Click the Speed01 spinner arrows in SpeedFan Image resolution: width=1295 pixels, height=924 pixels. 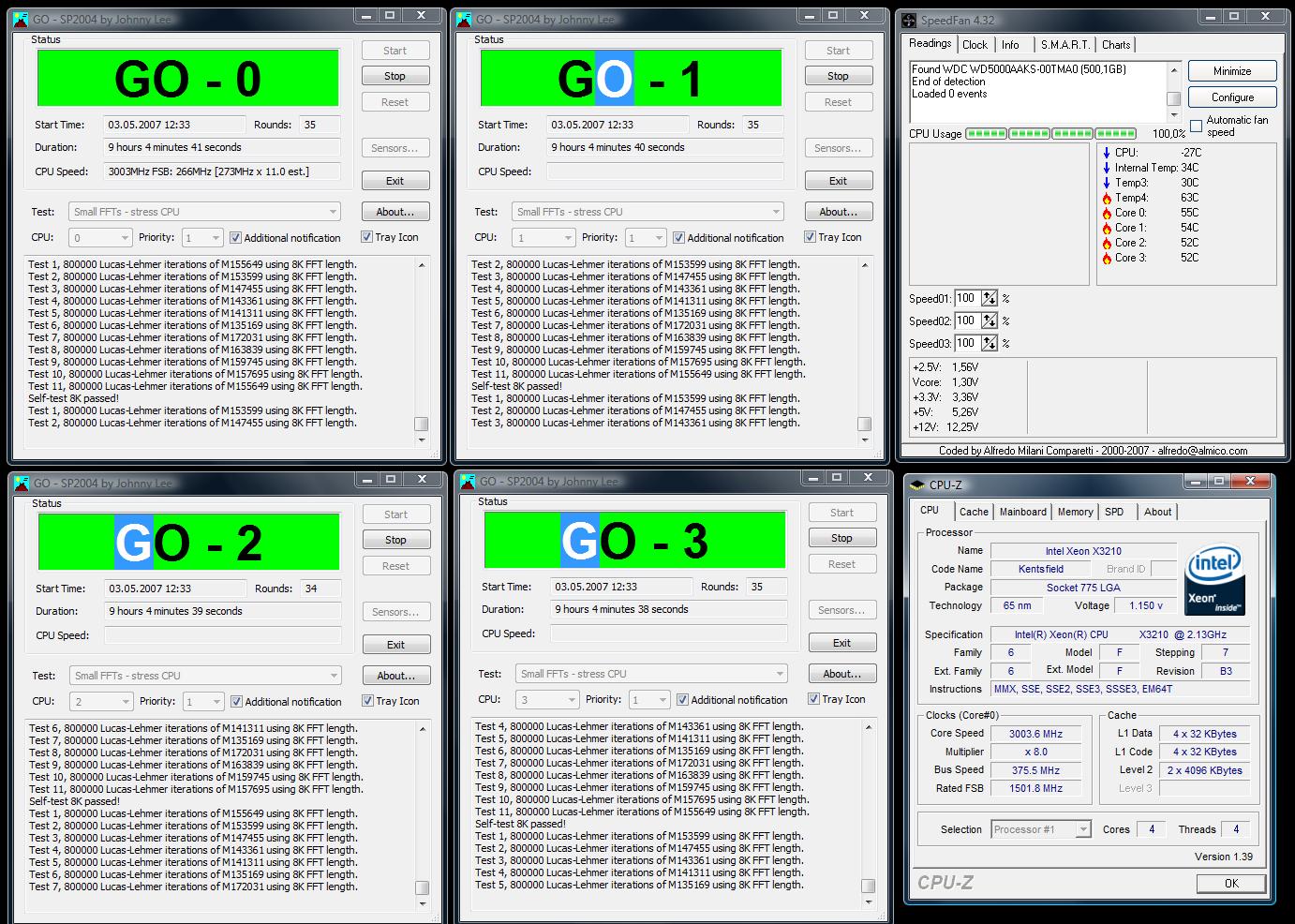point(990,299)
